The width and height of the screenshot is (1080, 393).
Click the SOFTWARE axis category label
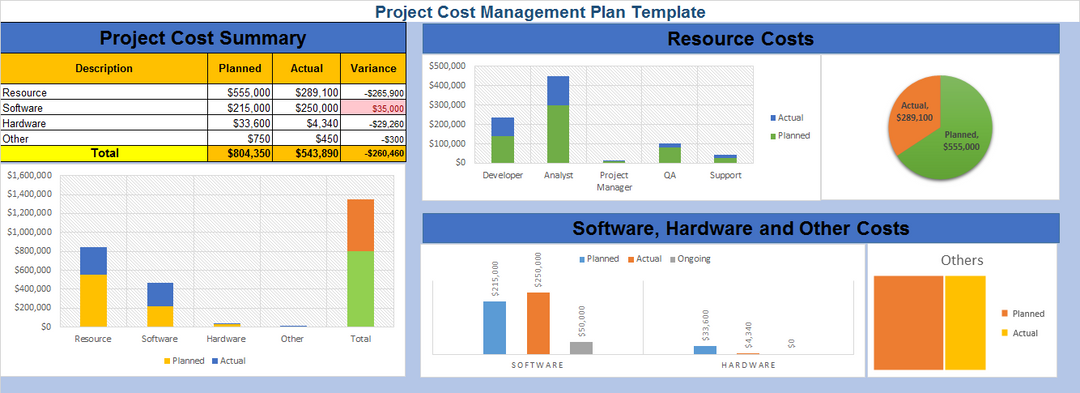click(537, 365)
